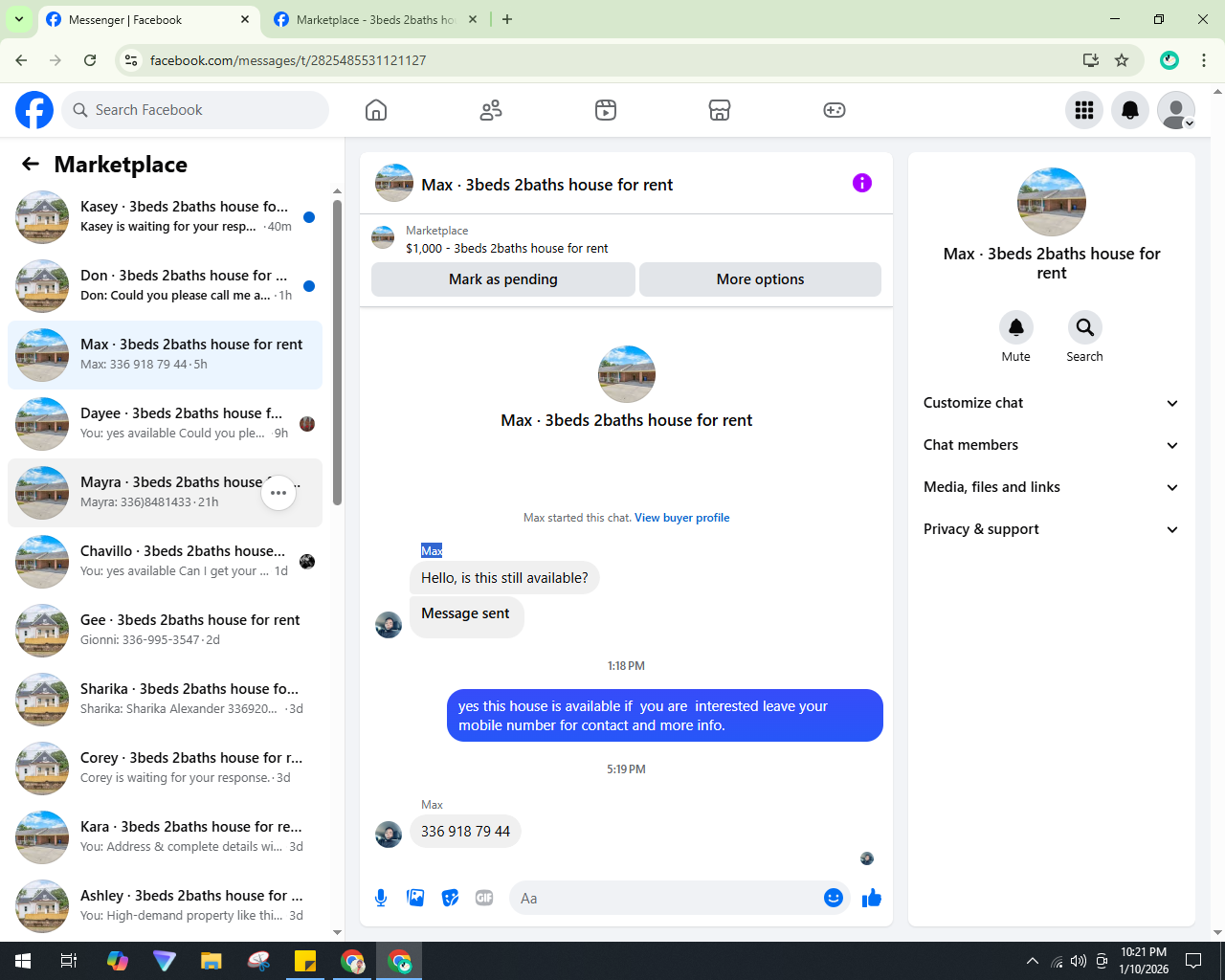Click the Search Facebook field
The image size is (1225, 980).
(195, 110)
